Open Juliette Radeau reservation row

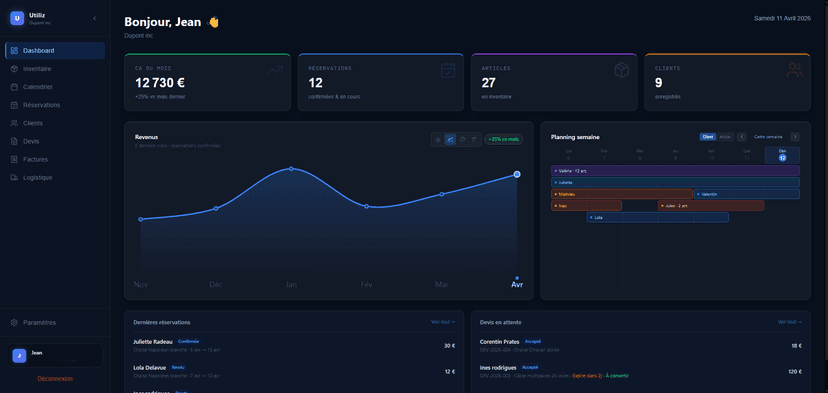pos(294,345)
